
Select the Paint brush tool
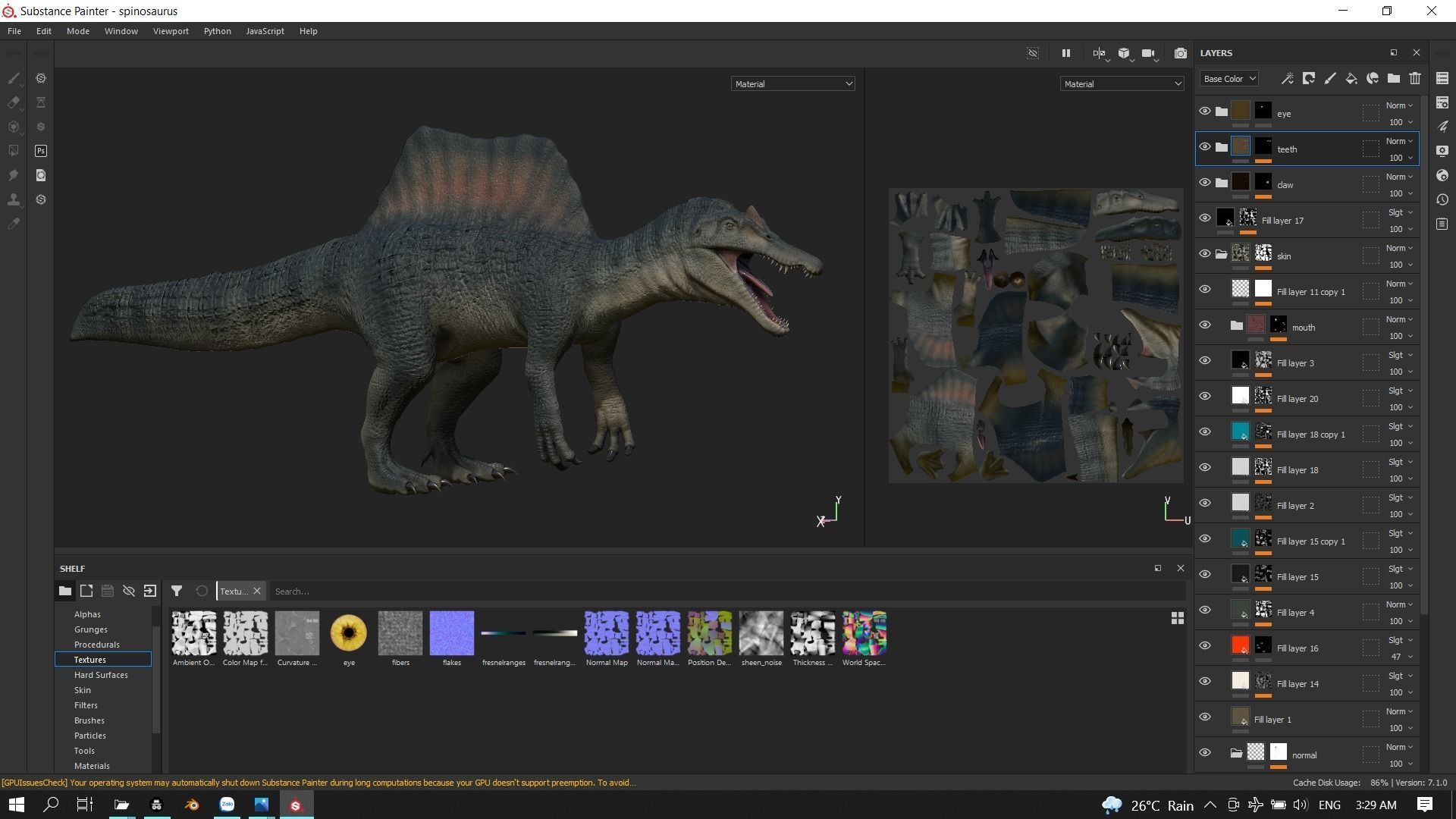click(x=14, y=78)
